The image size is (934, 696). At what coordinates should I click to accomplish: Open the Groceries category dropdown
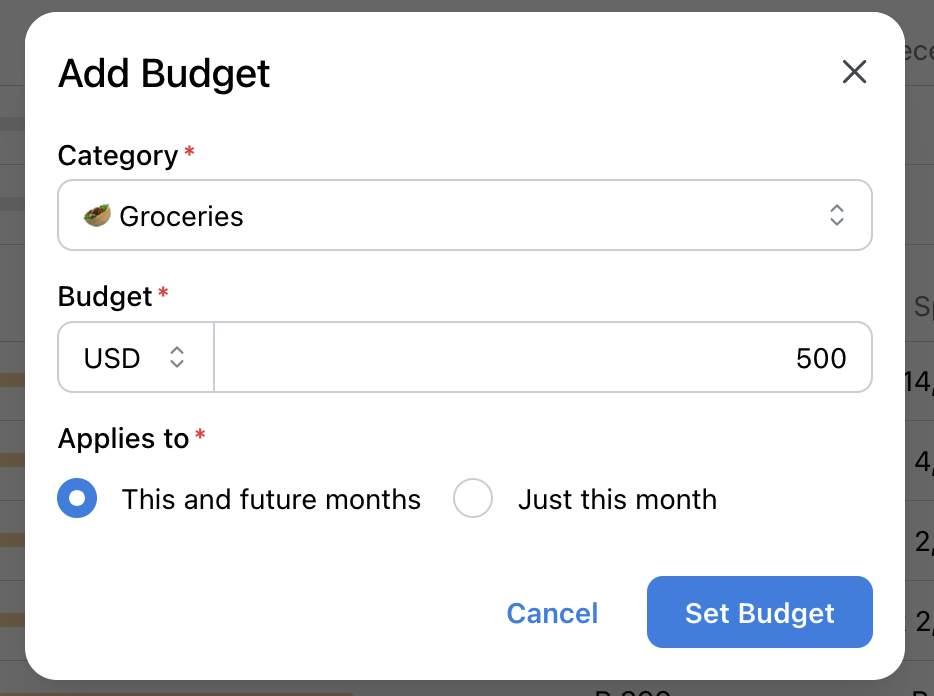point(465,214)
